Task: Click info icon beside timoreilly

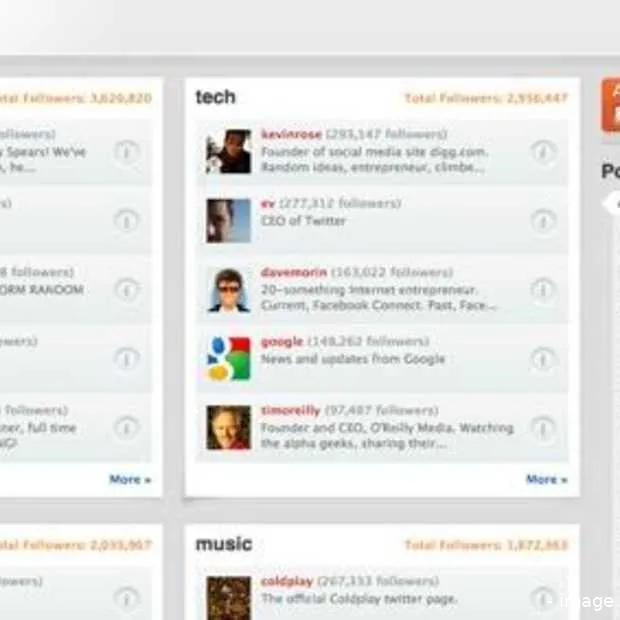Action: pyautogui.click(x=542, y=428)
